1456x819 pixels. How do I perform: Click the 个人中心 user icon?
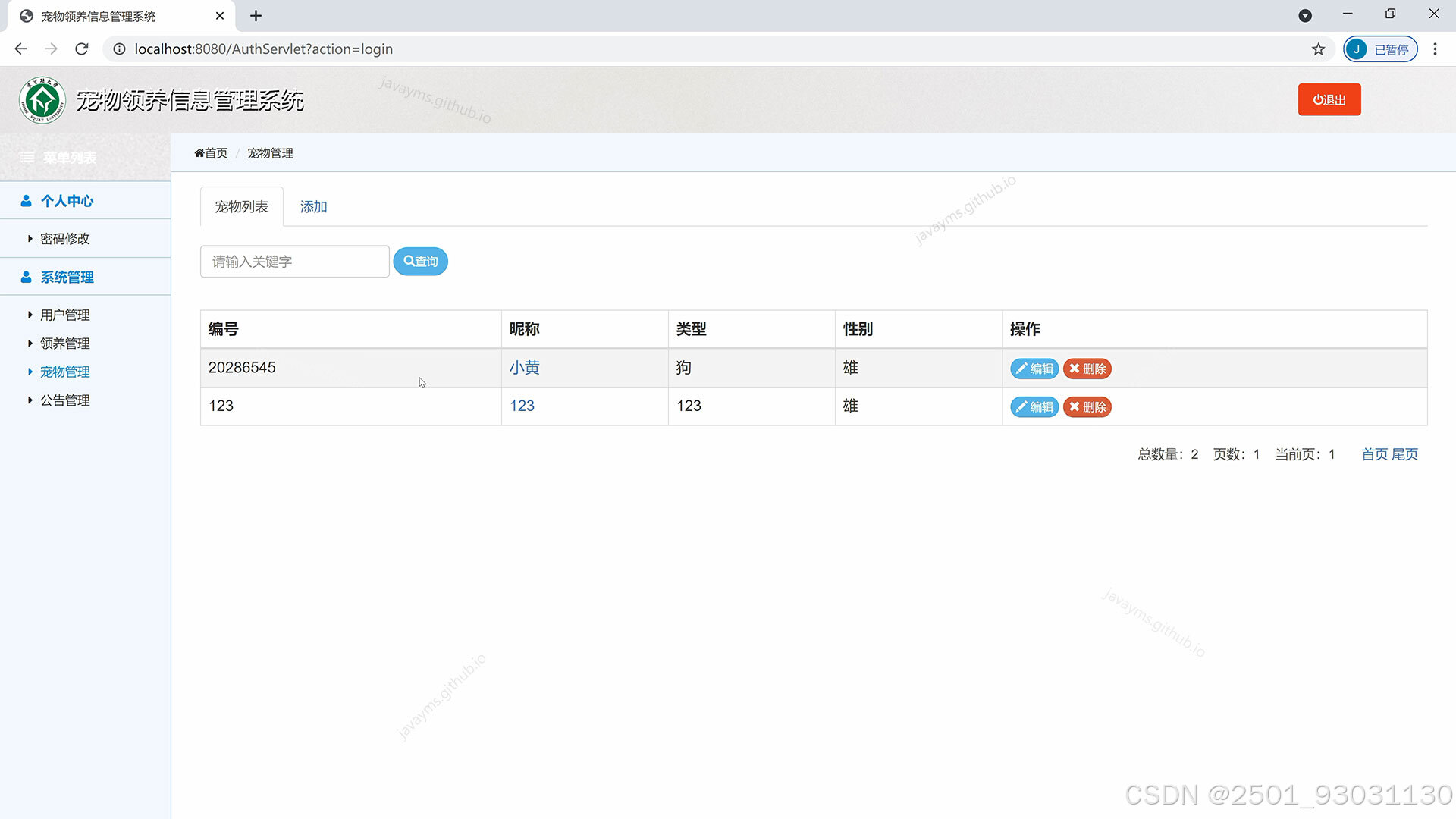[26, 201]
